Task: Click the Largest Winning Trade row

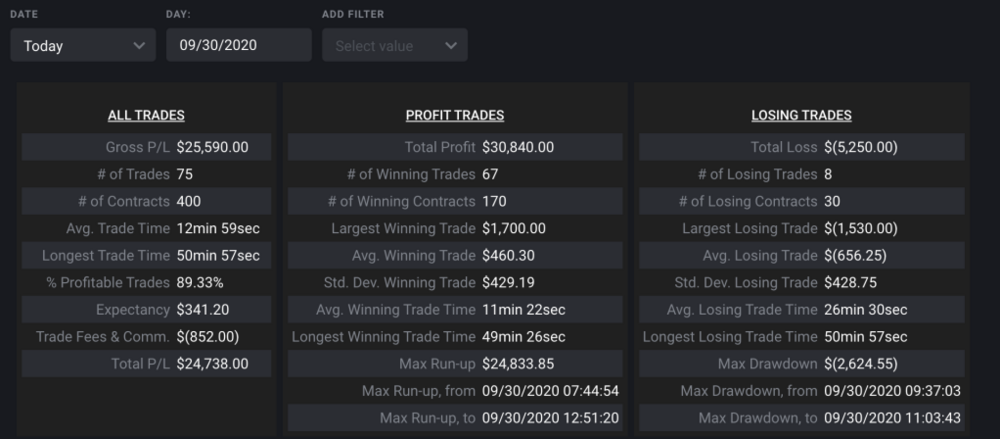Action: 455,228
